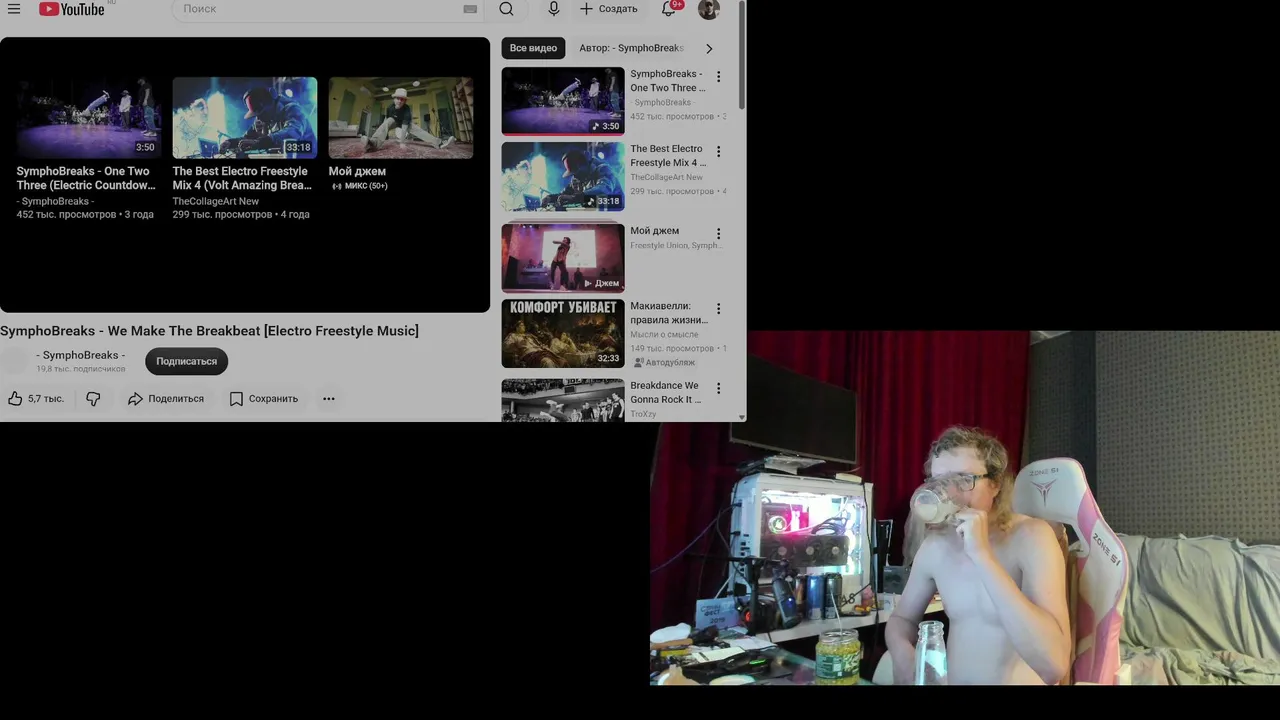Open more options for Макиавелли video
This screenshot has height=720, width=1280.
click(718, 309)
